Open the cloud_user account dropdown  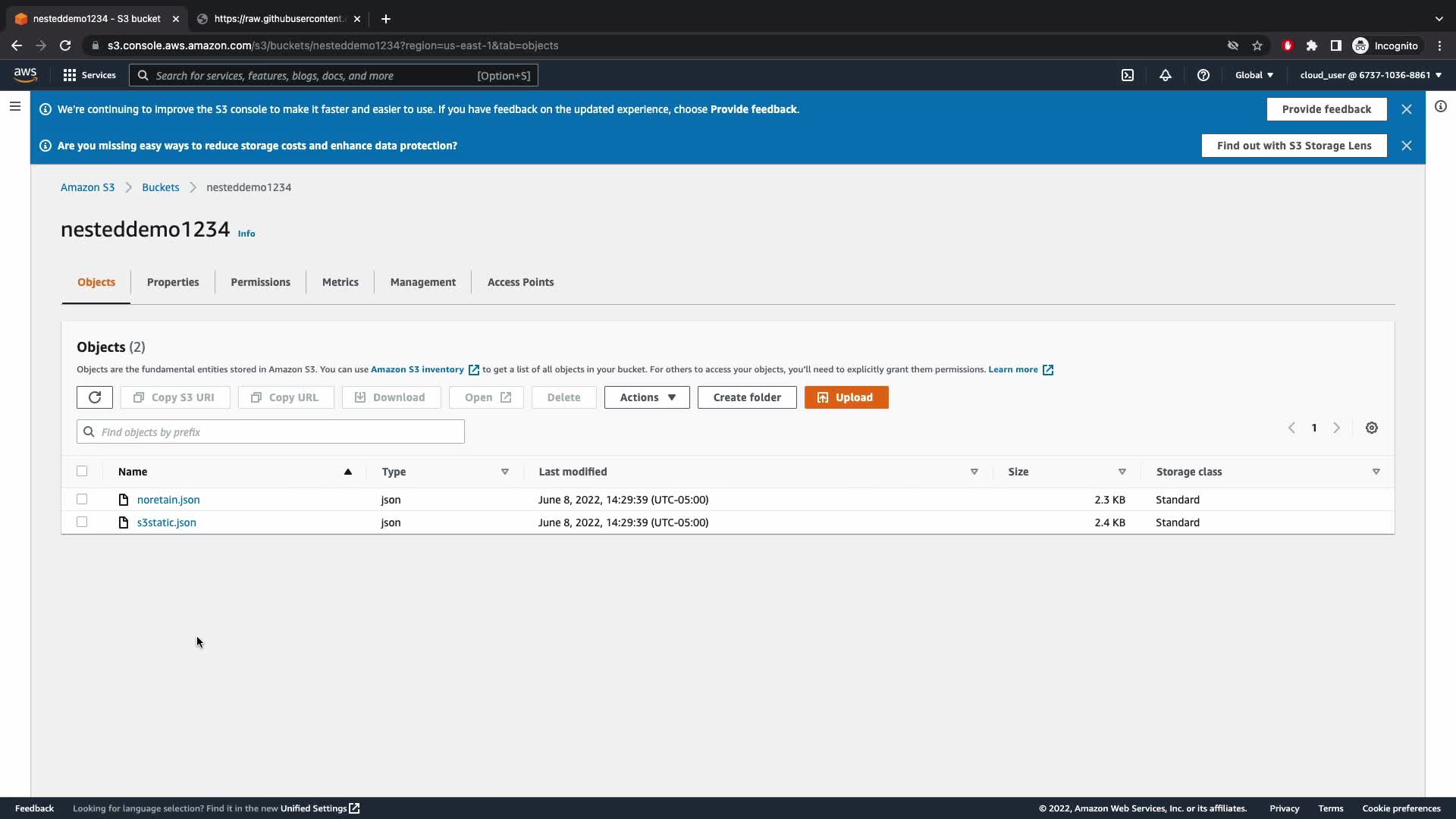point(1370,75)
